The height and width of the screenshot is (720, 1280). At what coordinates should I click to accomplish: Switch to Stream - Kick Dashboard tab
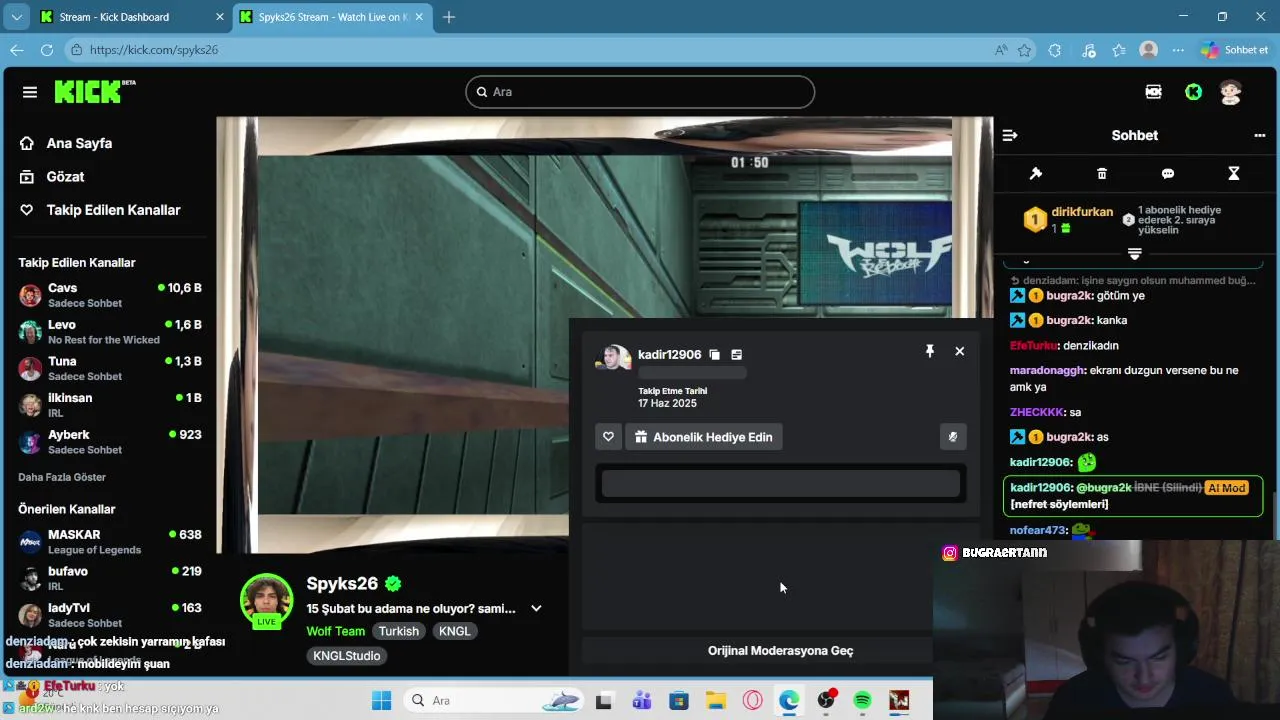coord(131,17)
